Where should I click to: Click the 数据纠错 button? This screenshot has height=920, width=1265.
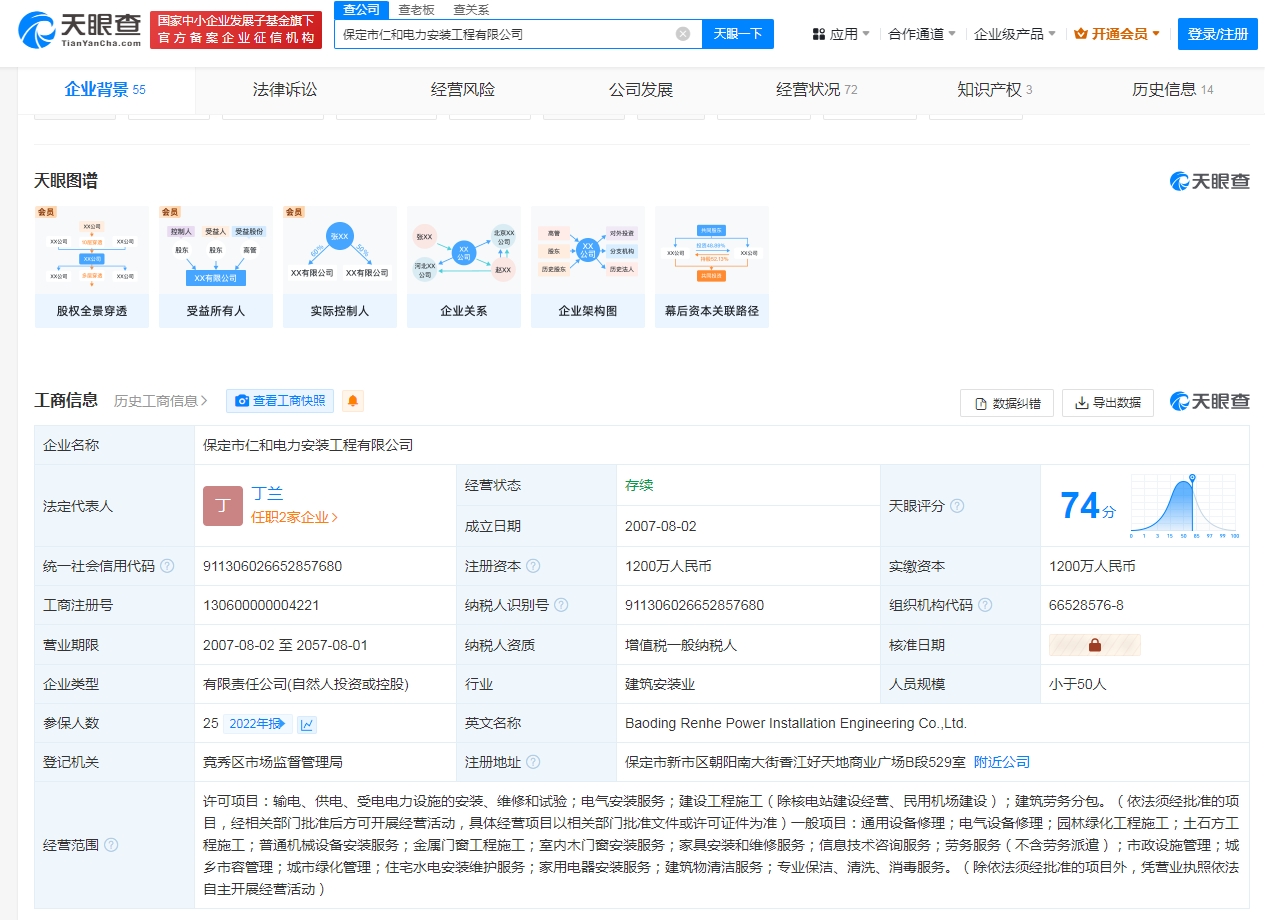pos(1007,403)
